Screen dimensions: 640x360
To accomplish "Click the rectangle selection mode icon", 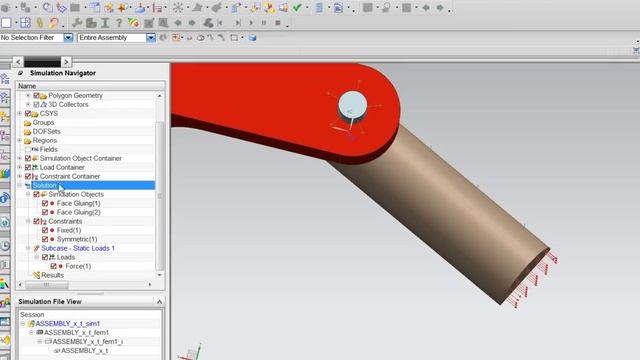I will point(234,38).
